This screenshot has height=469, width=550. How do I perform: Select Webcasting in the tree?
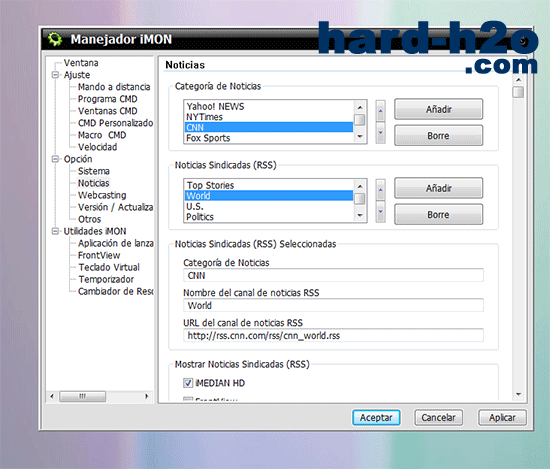click(102, 195)
